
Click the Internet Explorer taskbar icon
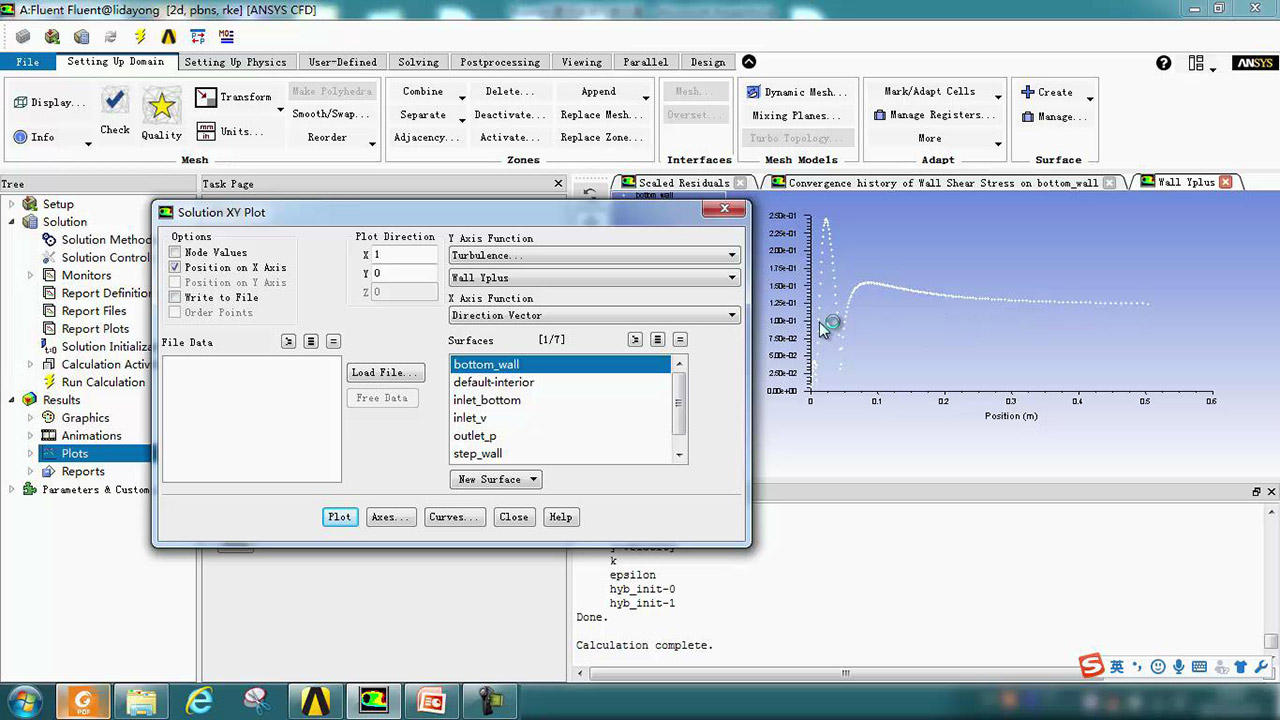200,700
